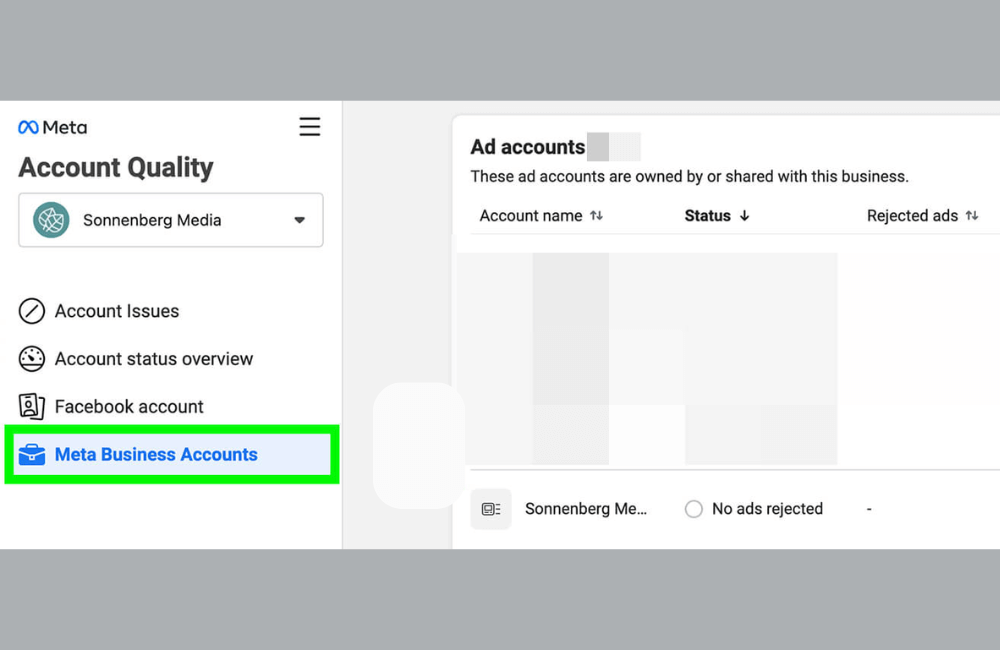This screenshot has width=1000, height=650.
Task: Go to Account status overview
Action: pos(154,359)
